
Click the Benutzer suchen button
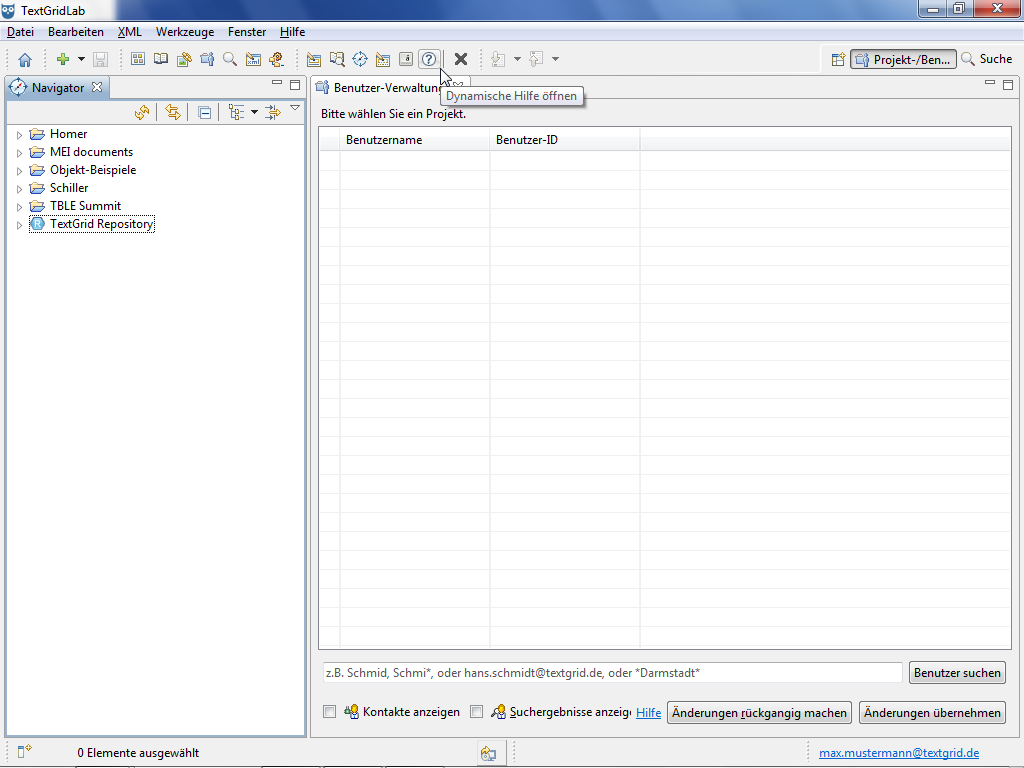point(957,673)
